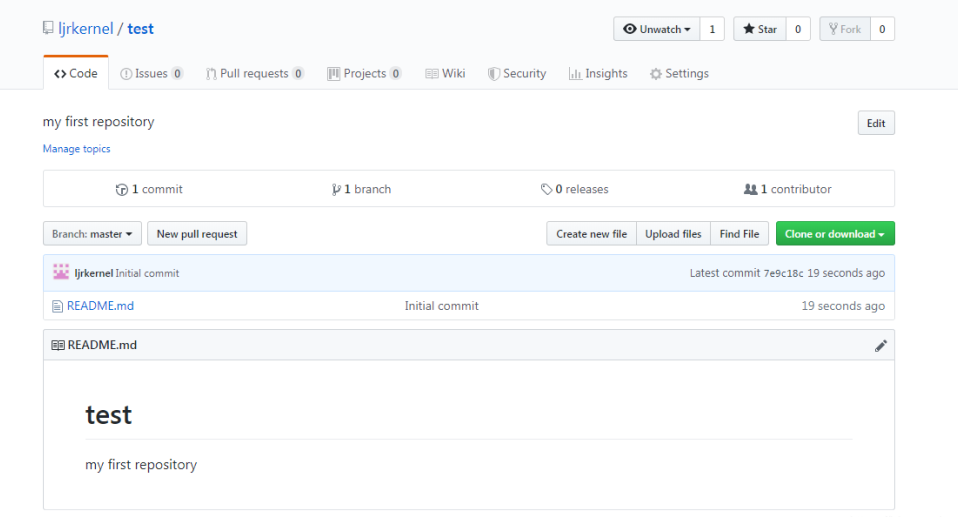Open the Clone or download dropdown
The width and height of the screenshot is (958, 517).
835,233
